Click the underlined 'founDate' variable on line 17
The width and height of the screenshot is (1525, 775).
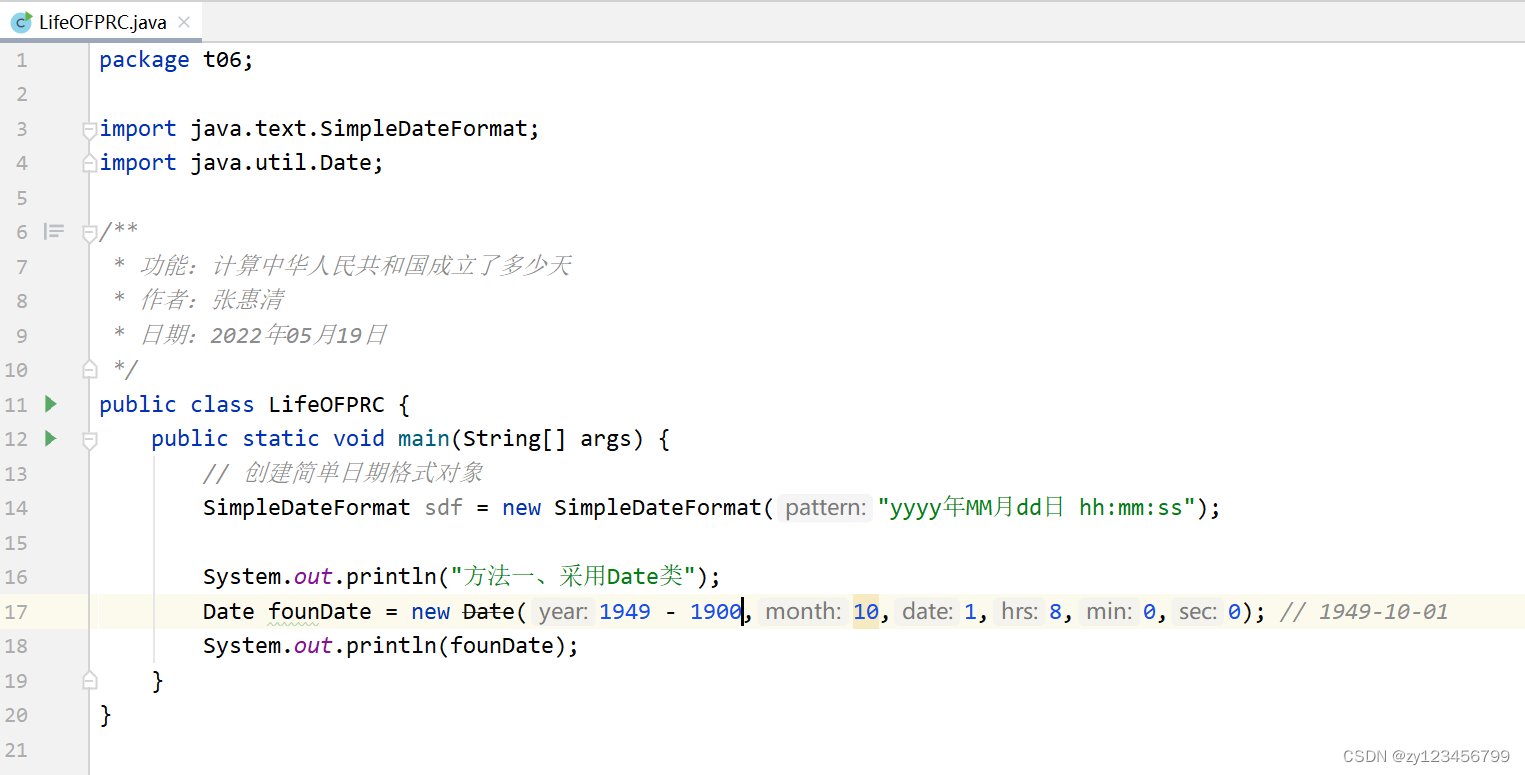320,611
